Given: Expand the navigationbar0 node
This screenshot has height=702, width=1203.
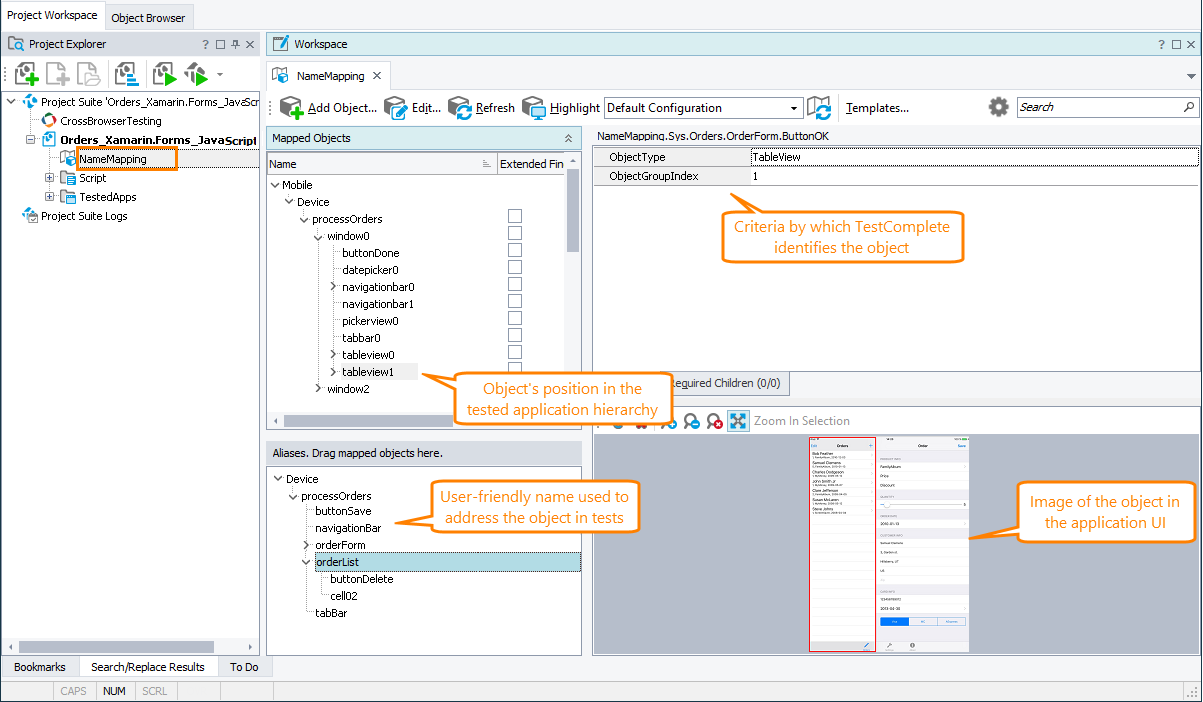Looking at the screenshot, I should tap(334, 287).
